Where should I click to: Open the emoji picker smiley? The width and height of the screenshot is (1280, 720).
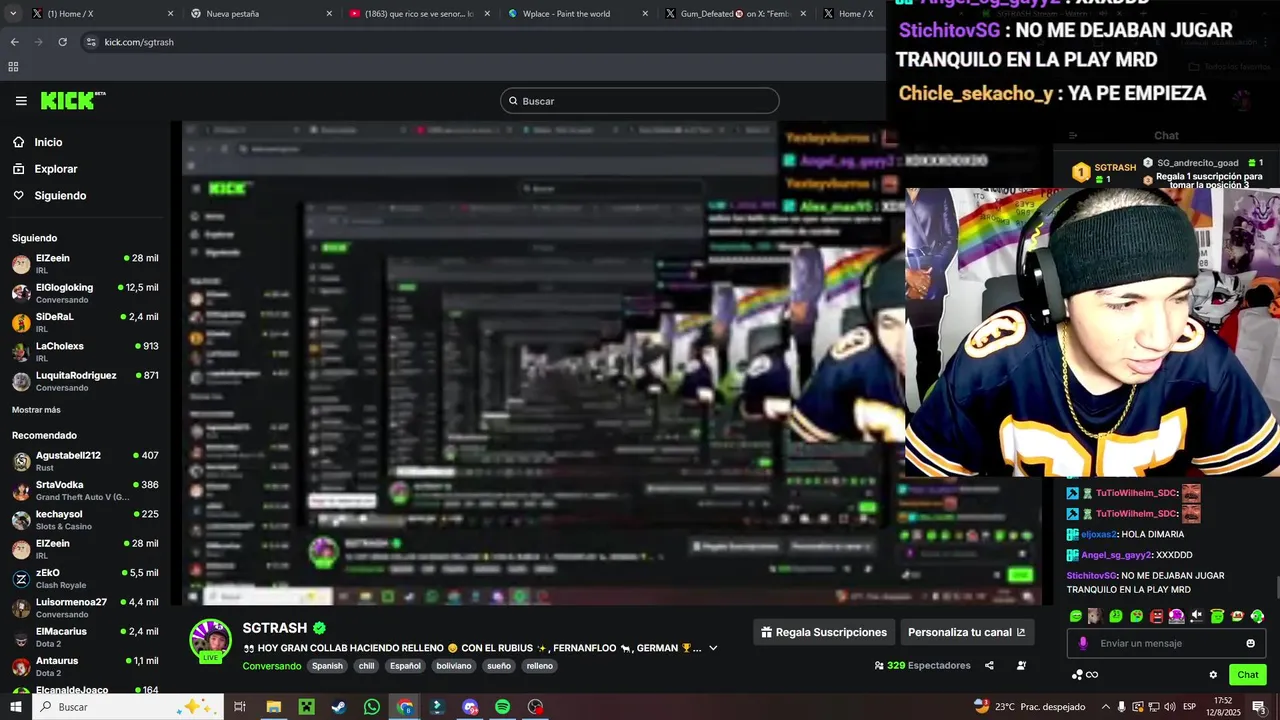[1250, 643]
